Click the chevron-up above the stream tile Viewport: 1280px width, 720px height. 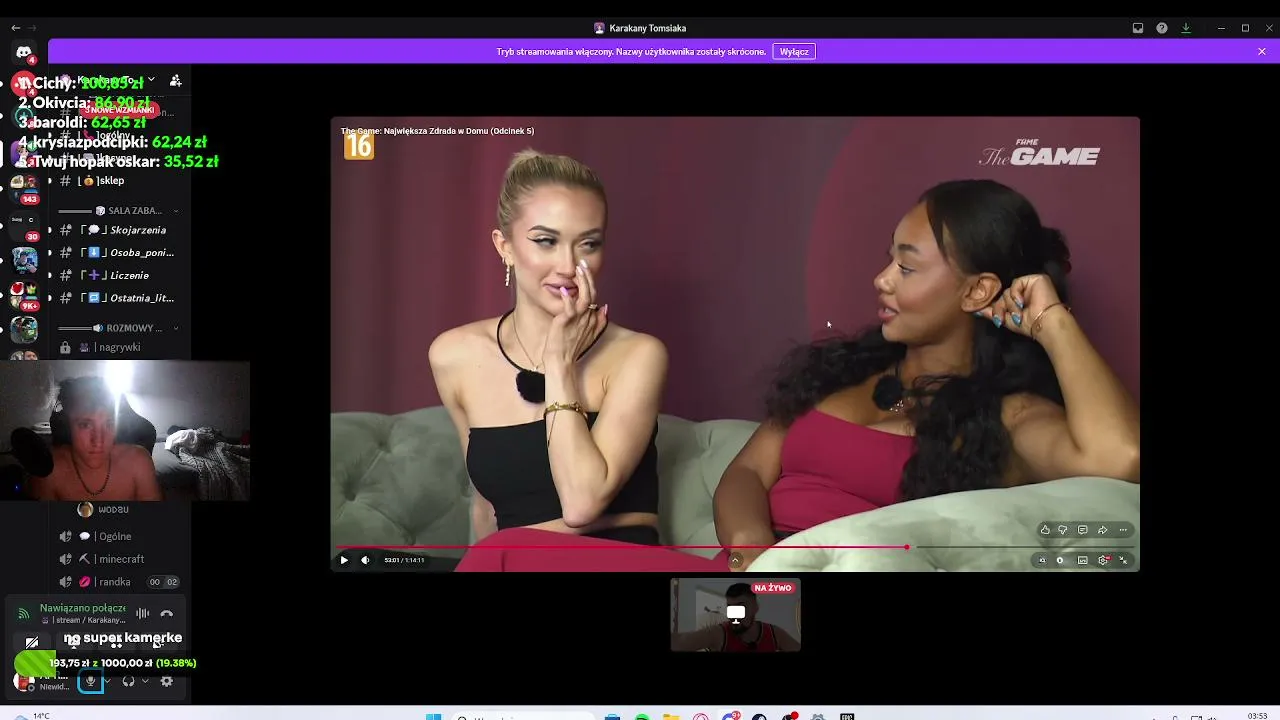[735, 560]
